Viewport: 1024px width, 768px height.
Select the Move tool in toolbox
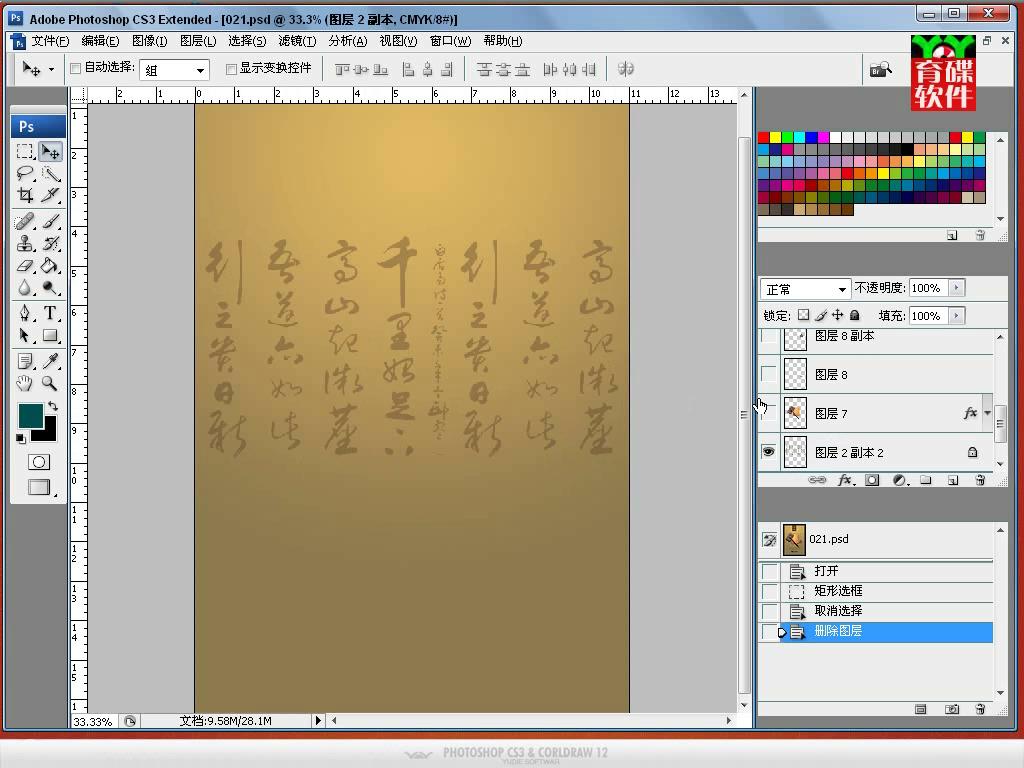tap(50, 152)
